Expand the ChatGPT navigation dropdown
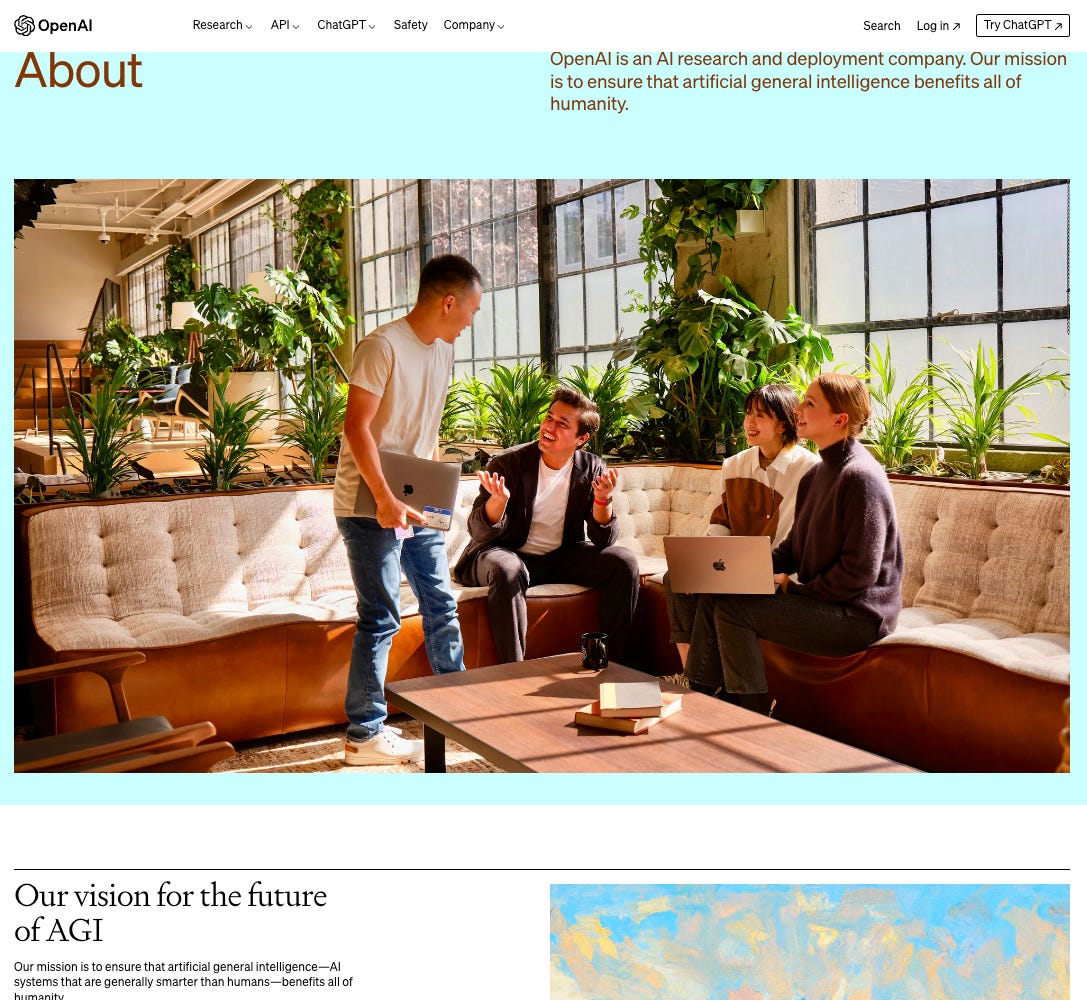Viewport: 1087px width, 1000px height. pyautogui.click(x=346, y=25)
